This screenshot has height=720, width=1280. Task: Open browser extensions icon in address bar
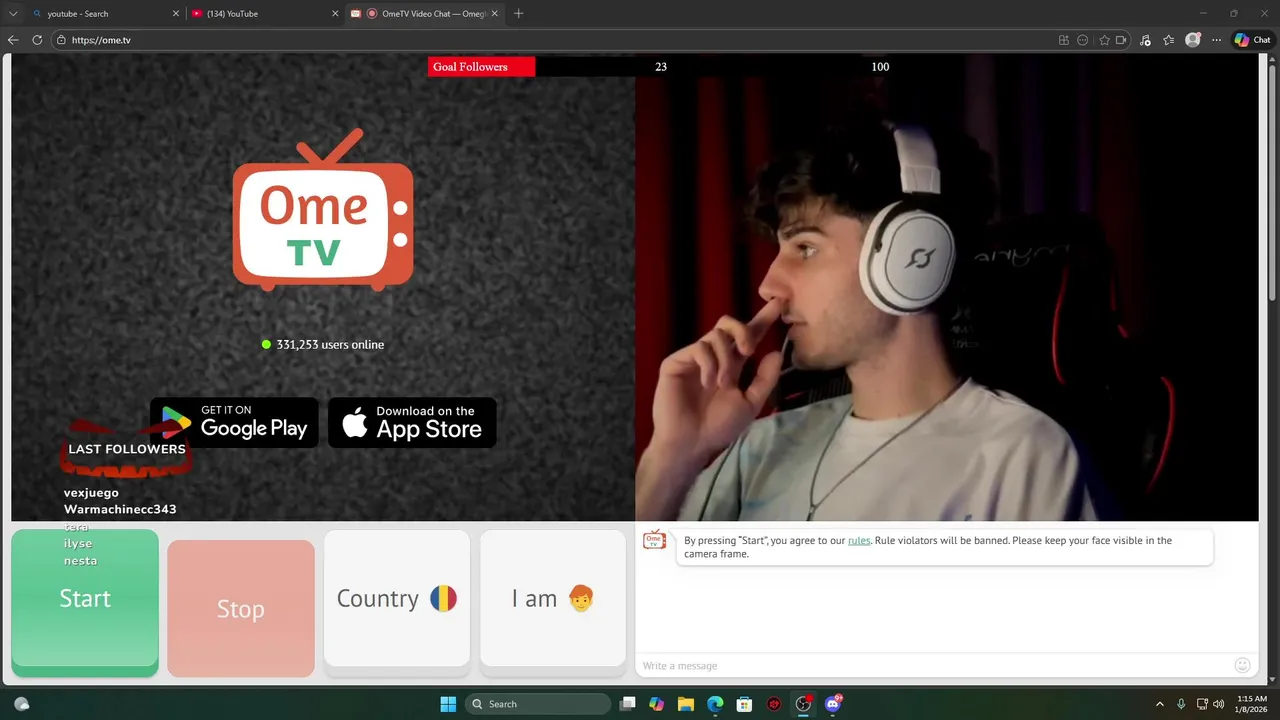click(1064, 40)
